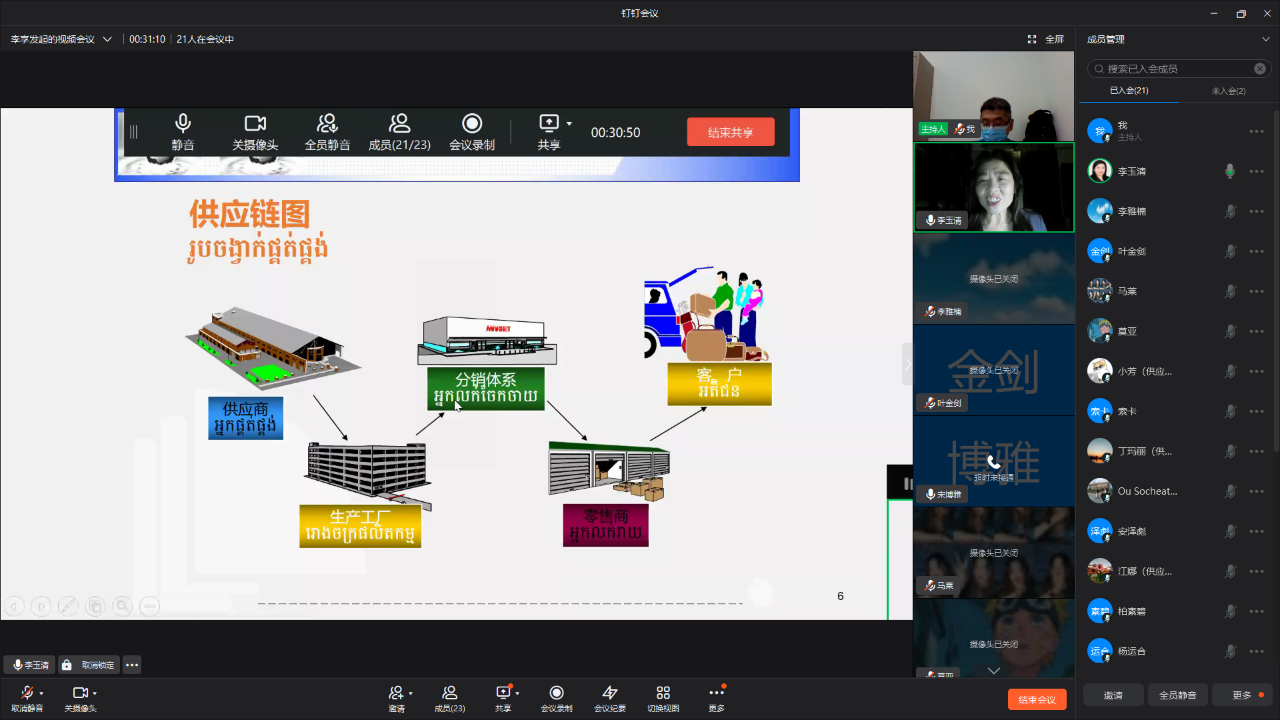Open 成员(23) in the bottom toolbar

coord(449,693)
